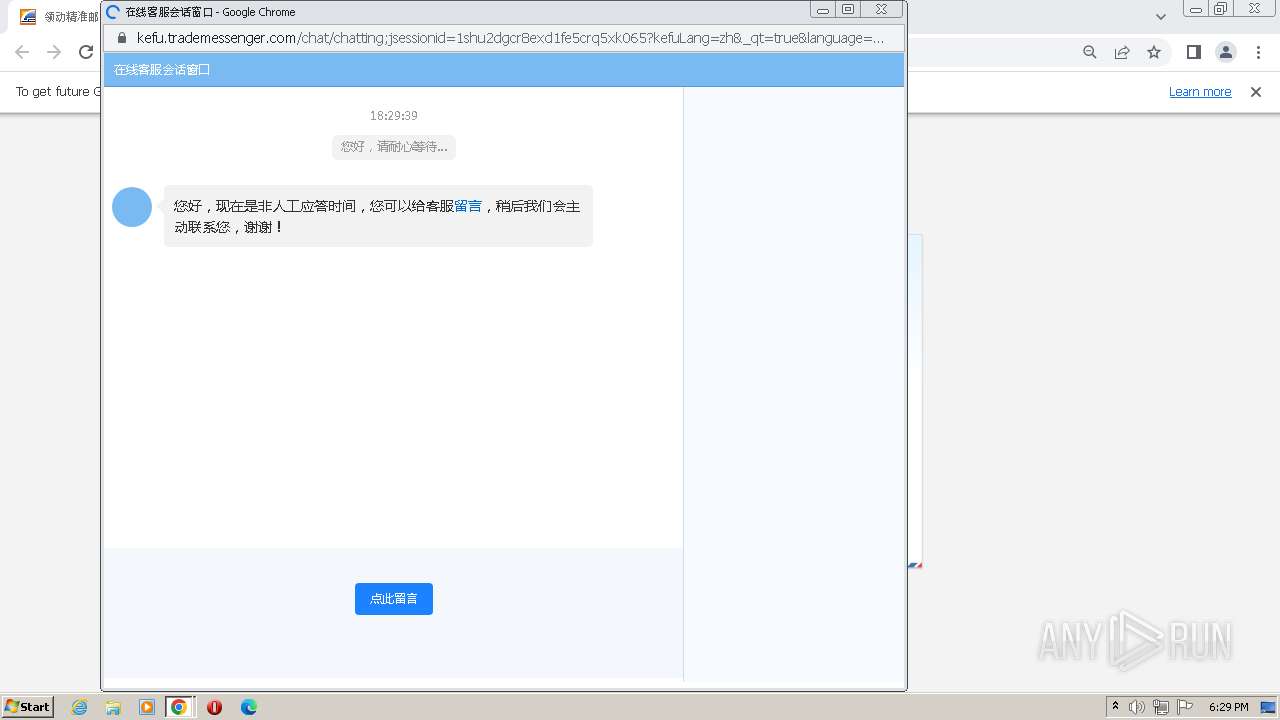Bookmark this page with star icon
The width and height of the screenshot is (1280, 720).
tap(1154, 52)
